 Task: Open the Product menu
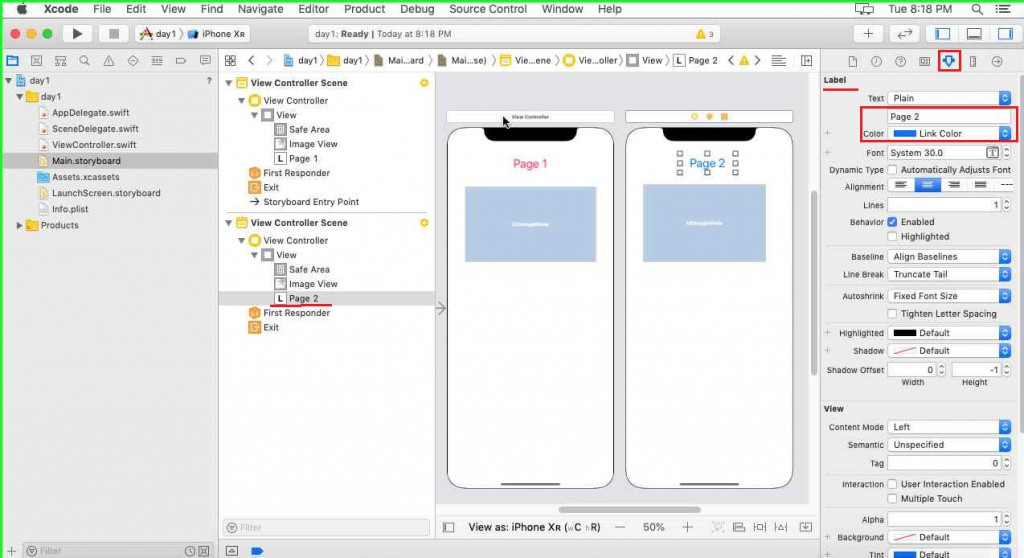(x=364, y=9)
